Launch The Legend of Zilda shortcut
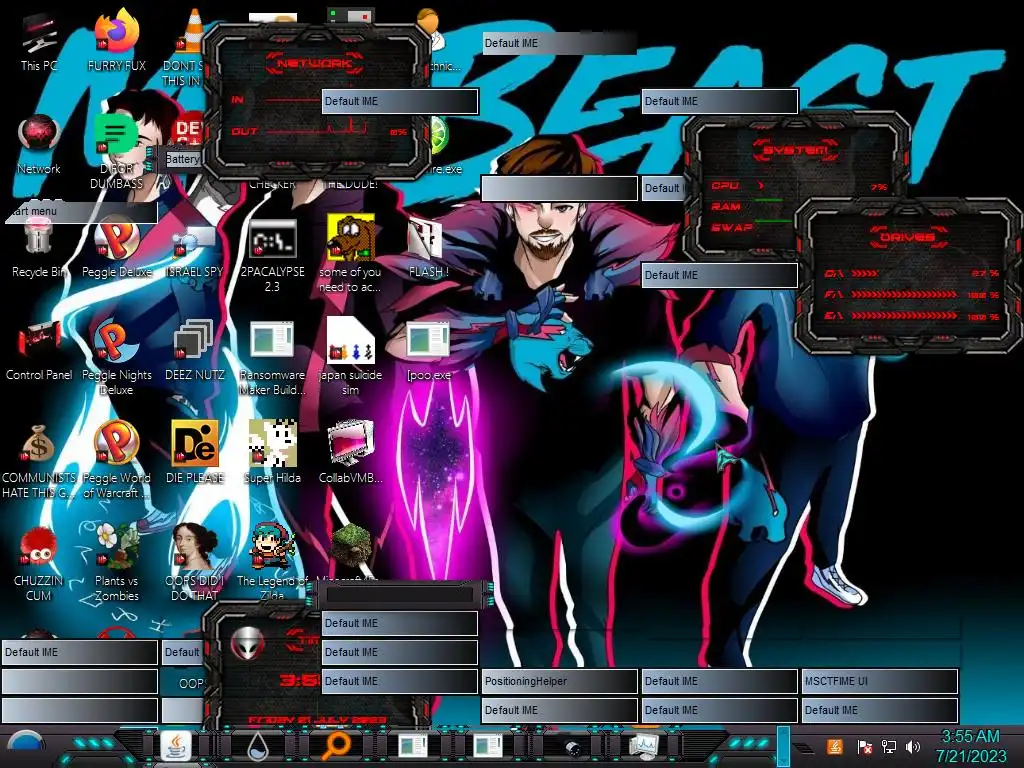This screenshot has width=1024, height=768. click(272, 562)
